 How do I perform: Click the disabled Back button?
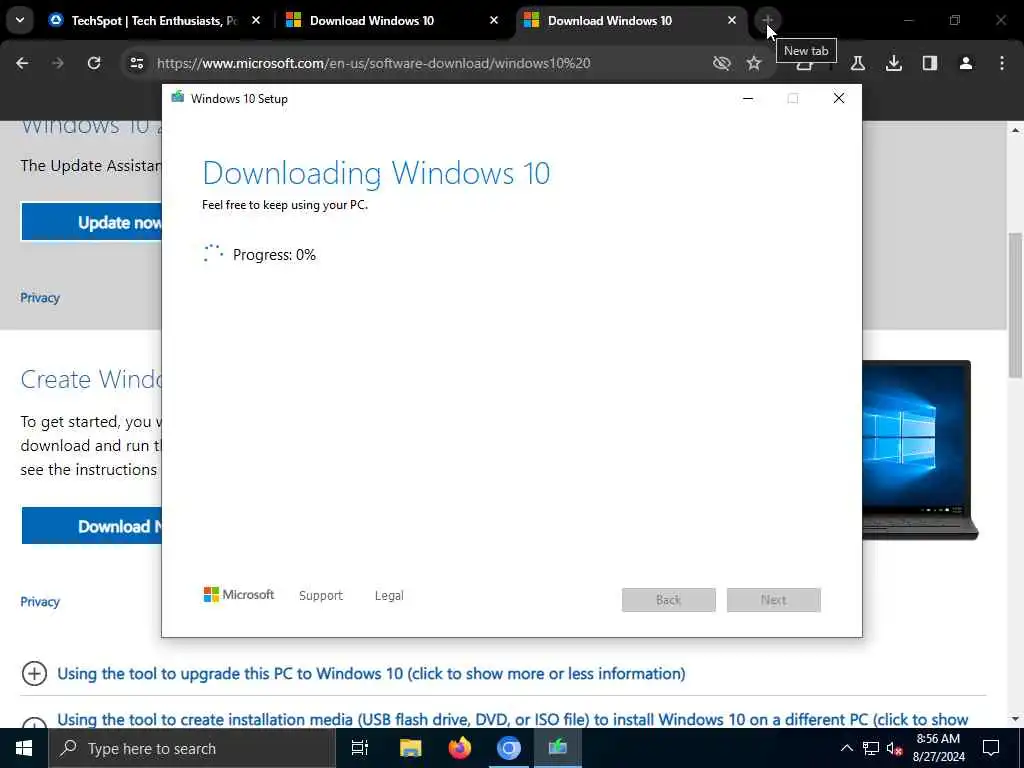[669, 600]
